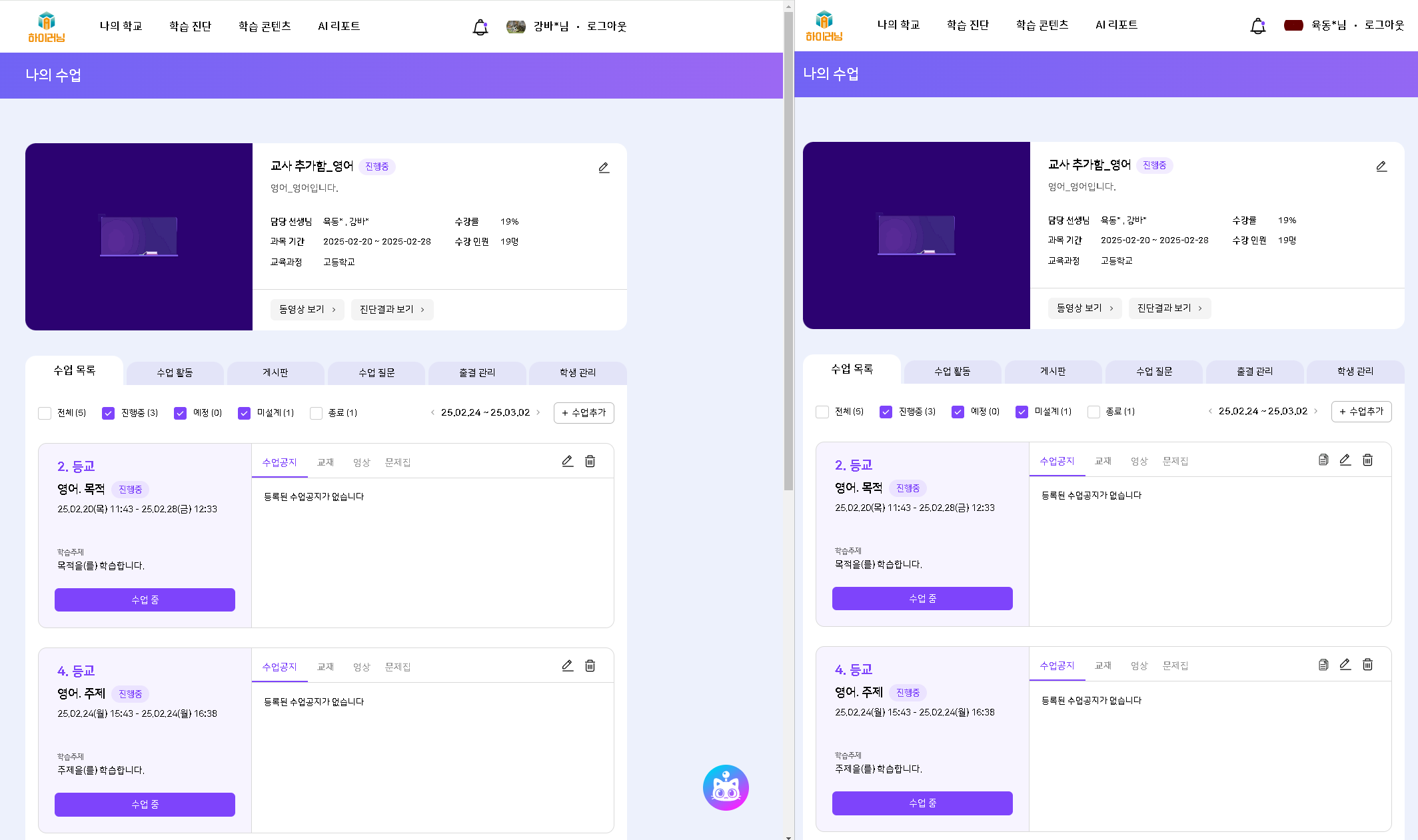Go to previous date range in right pane
1418x840 pixels.
click(1209, 411)
